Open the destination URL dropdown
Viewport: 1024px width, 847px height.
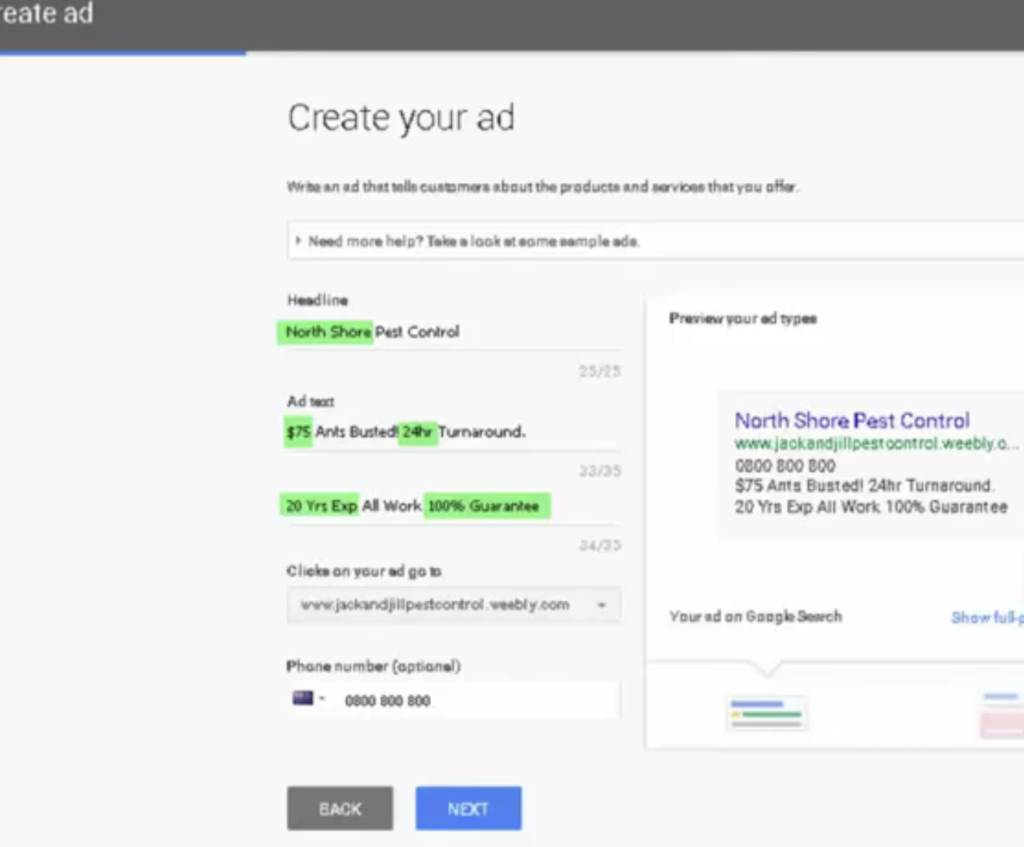click(454, 605)
